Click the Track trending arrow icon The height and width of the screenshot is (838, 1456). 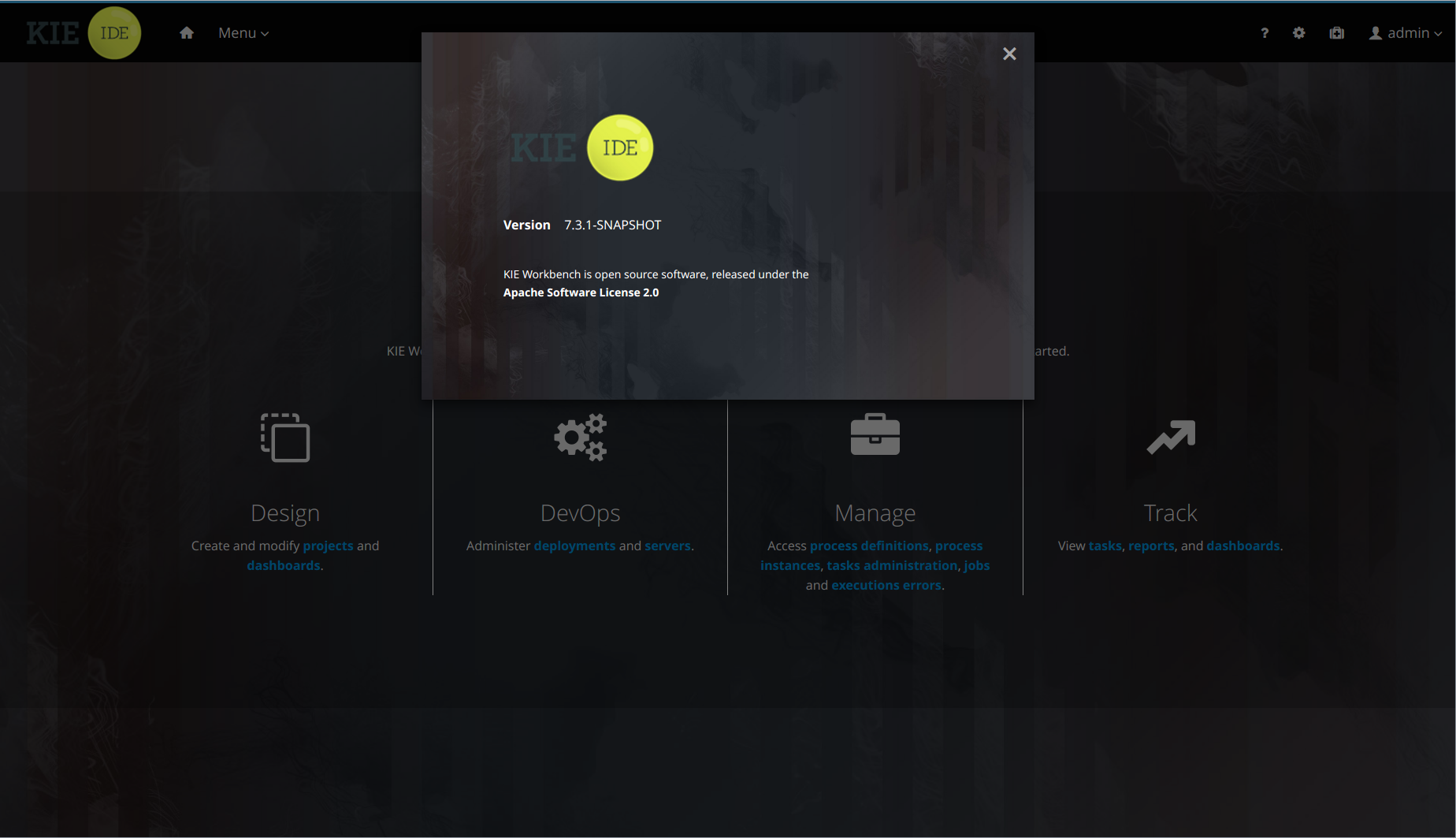pyautogui.click(x=1171, y=438)
